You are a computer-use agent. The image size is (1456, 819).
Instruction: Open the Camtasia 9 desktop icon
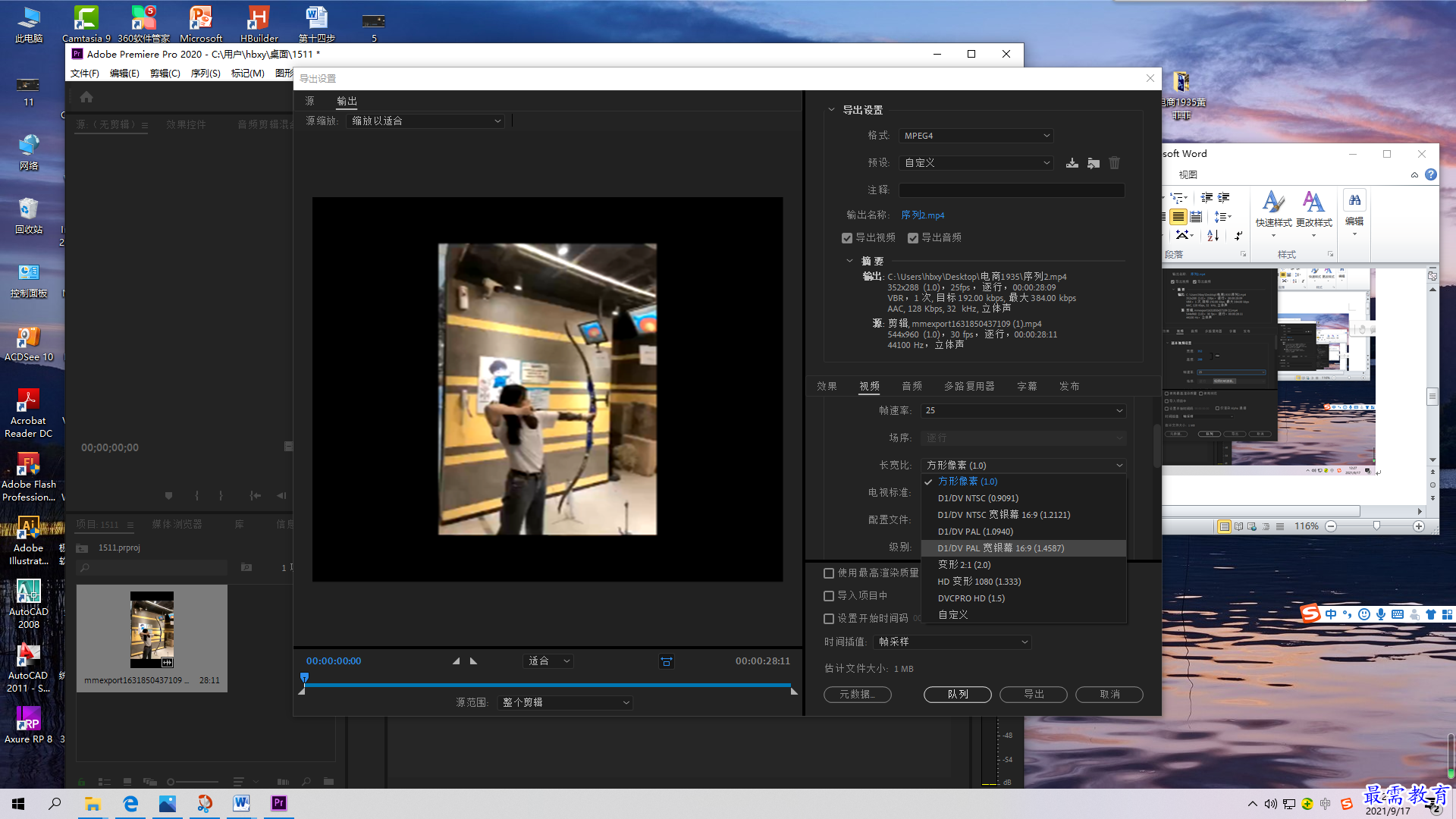point(86,24)
